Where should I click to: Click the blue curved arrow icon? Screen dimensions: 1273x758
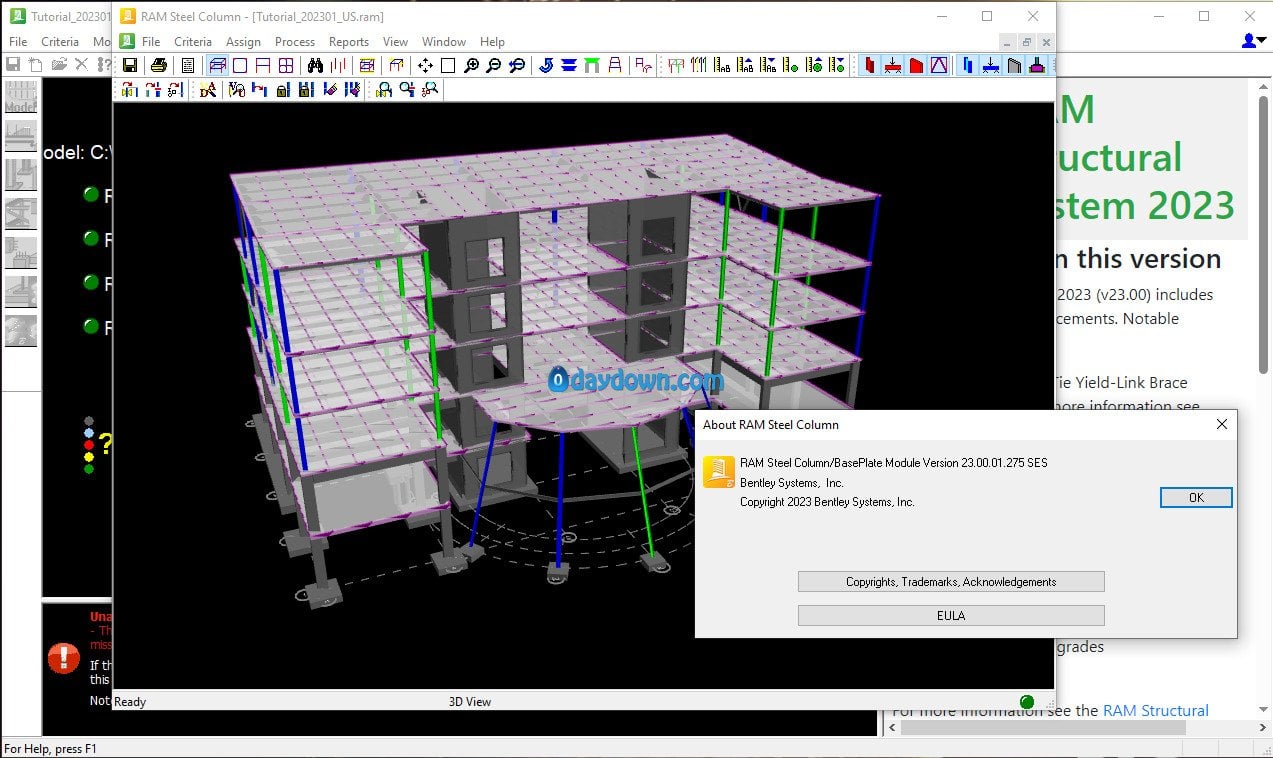click(x=546, y=65)
